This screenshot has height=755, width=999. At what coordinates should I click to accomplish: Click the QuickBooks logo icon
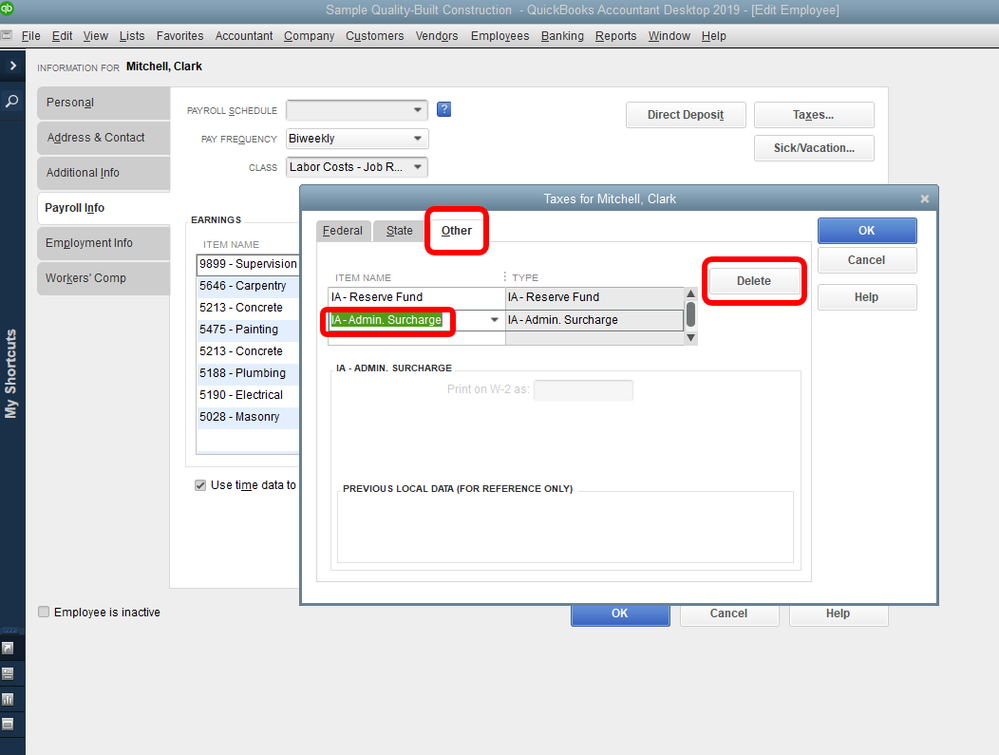[x=6, y=8]
